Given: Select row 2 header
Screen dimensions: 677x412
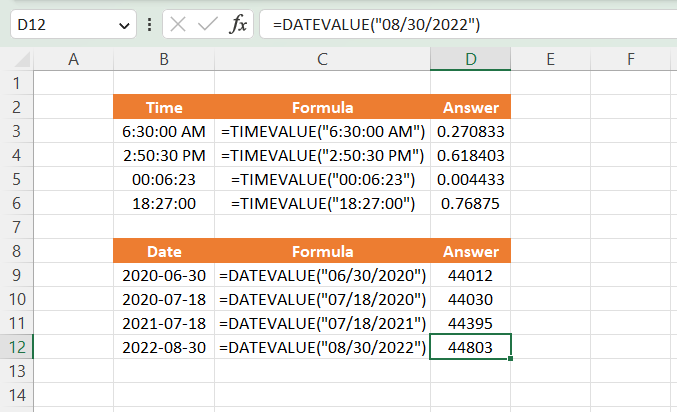Looking at the screenshot, I should 16,108.
